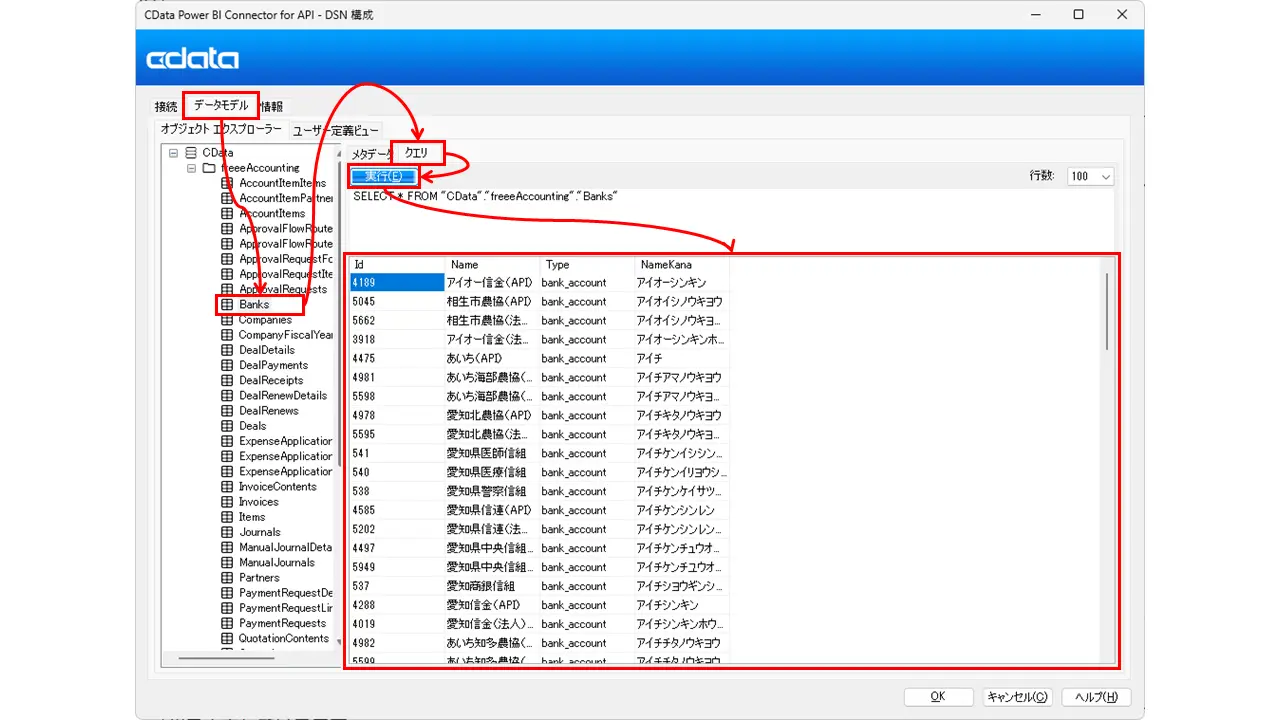Screen dimensions: 1280x720
Task: Click the NameKana column header
Action: (x=683, y=265)
